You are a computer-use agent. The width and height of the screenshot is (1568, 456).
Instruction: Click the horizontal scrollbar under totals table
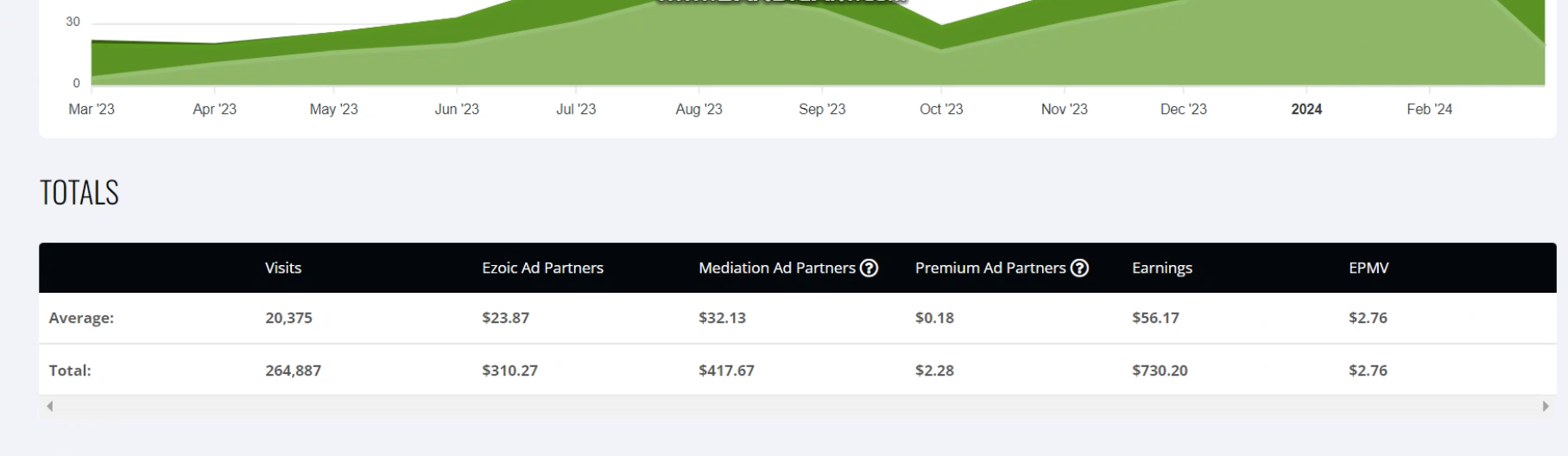pyautogui.click(x=798, y=406)
